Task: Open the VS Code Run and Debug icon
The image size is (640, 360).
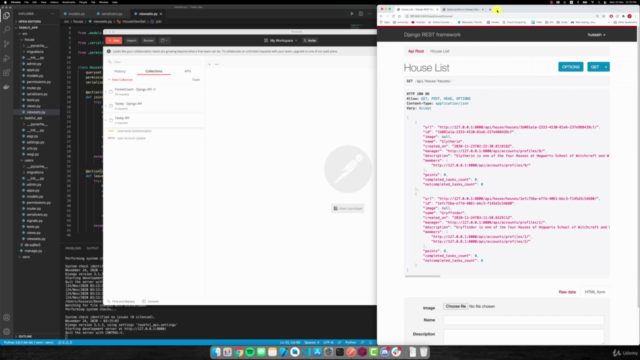Action: pos(7,58)
